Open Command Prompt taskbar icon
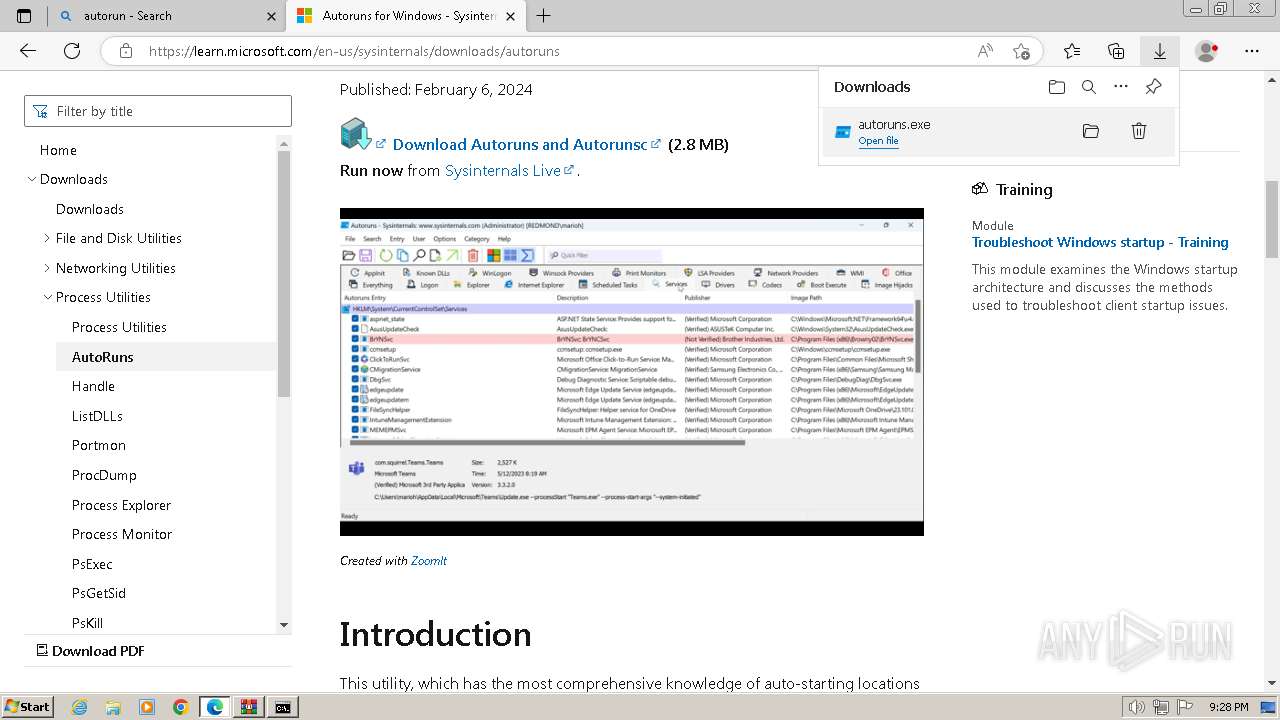Image resolution: width=1280 pixels, height=720 pixels. pos(284,707)
